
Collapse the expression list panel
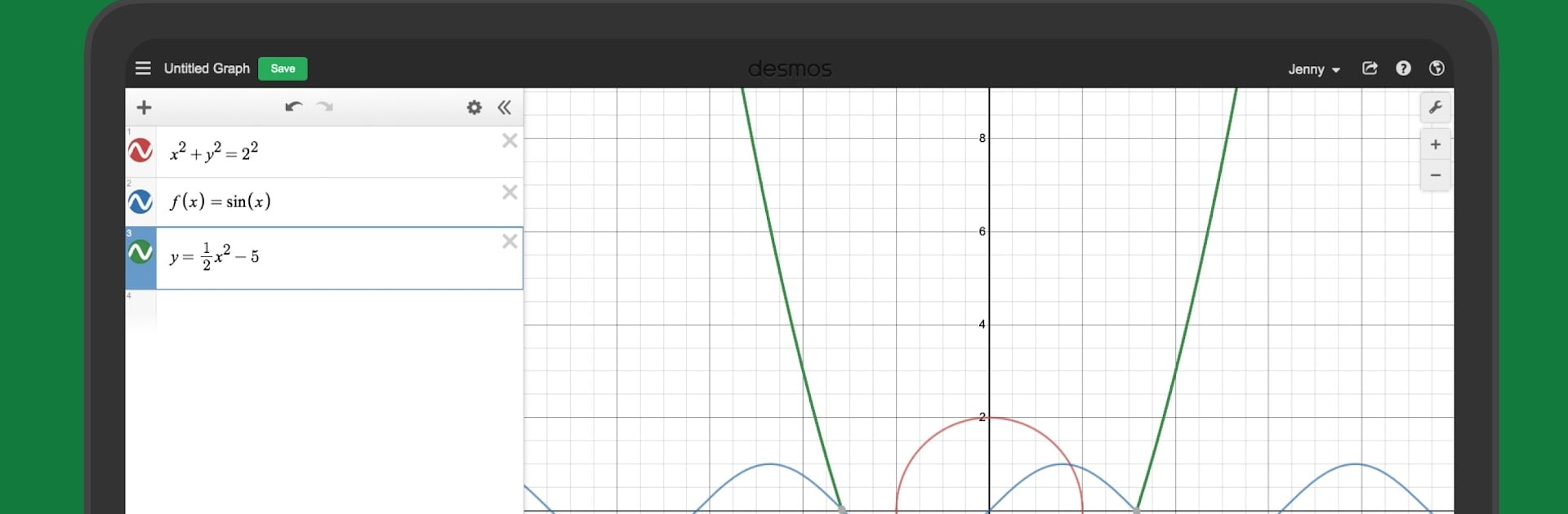(505, 108)
